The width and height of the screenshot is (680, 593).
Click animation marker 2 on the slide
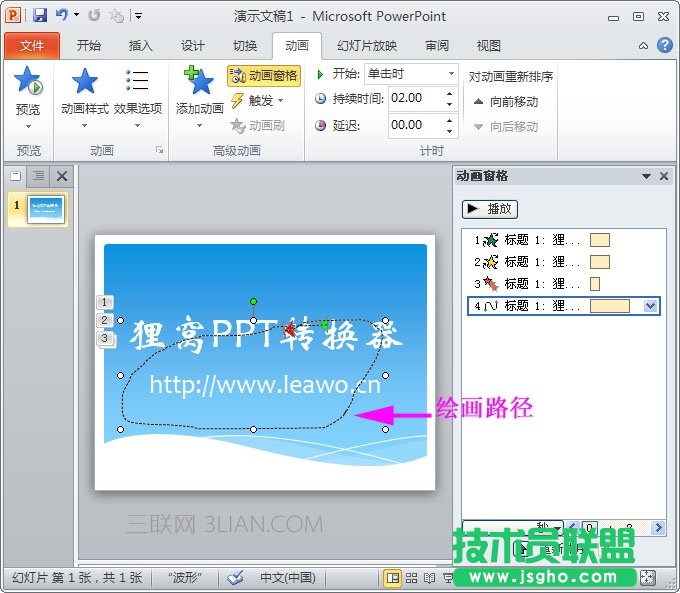pyautogui.click(x=105, y=320)
